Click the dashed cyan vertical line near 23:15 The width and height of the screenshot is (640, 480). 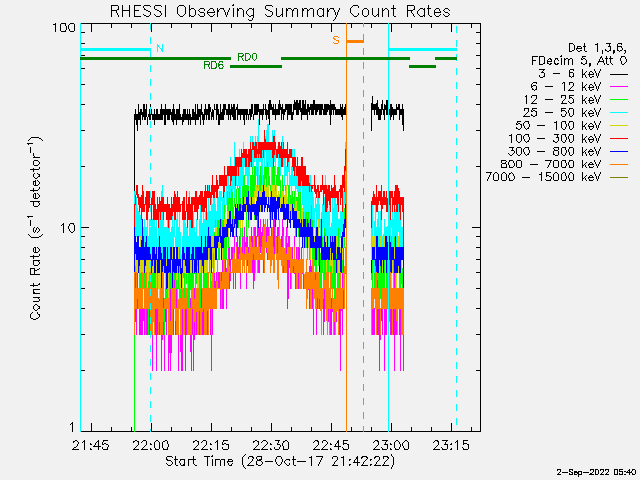[x=456, y=227]
